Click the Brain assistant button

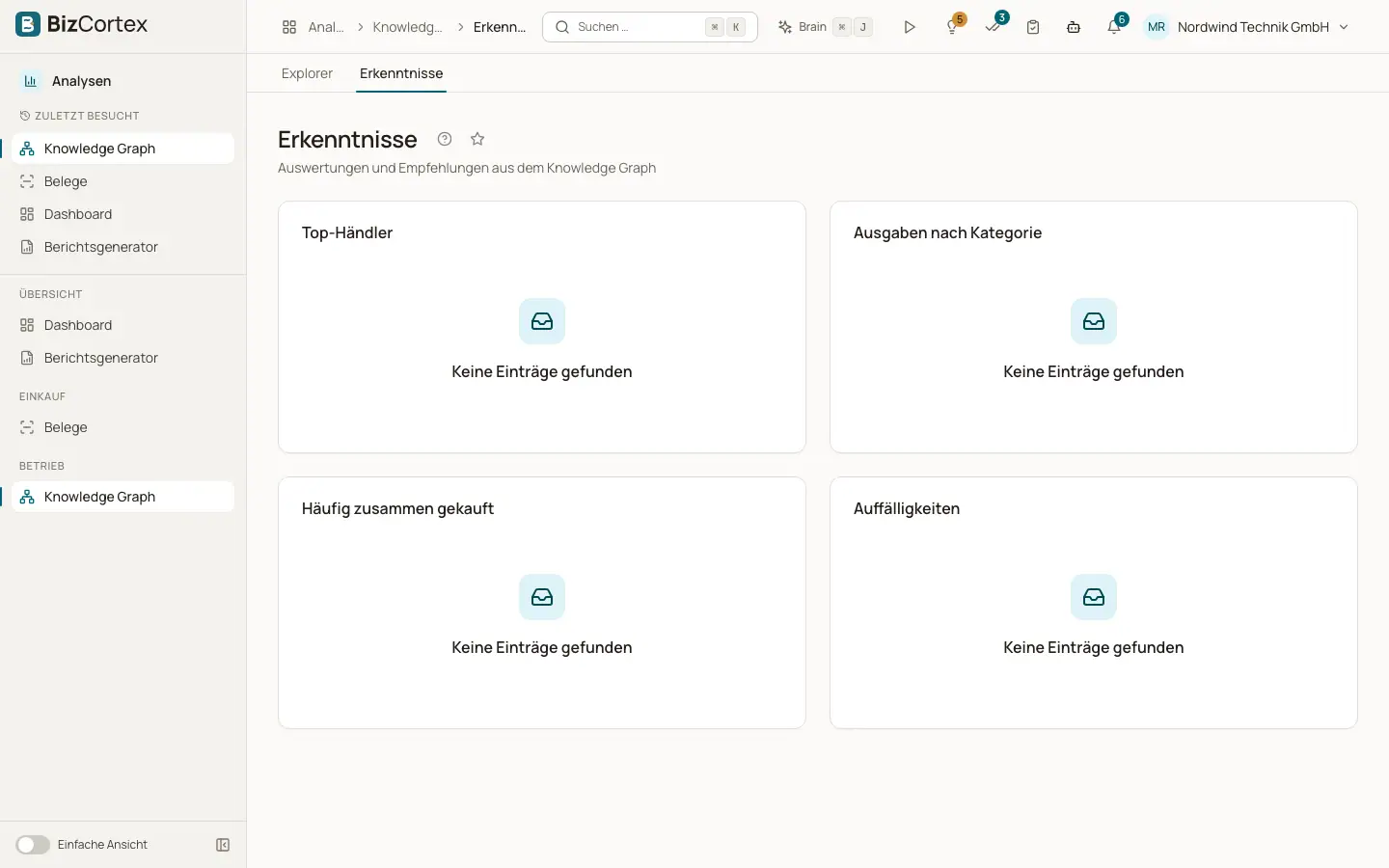[825, 27]
